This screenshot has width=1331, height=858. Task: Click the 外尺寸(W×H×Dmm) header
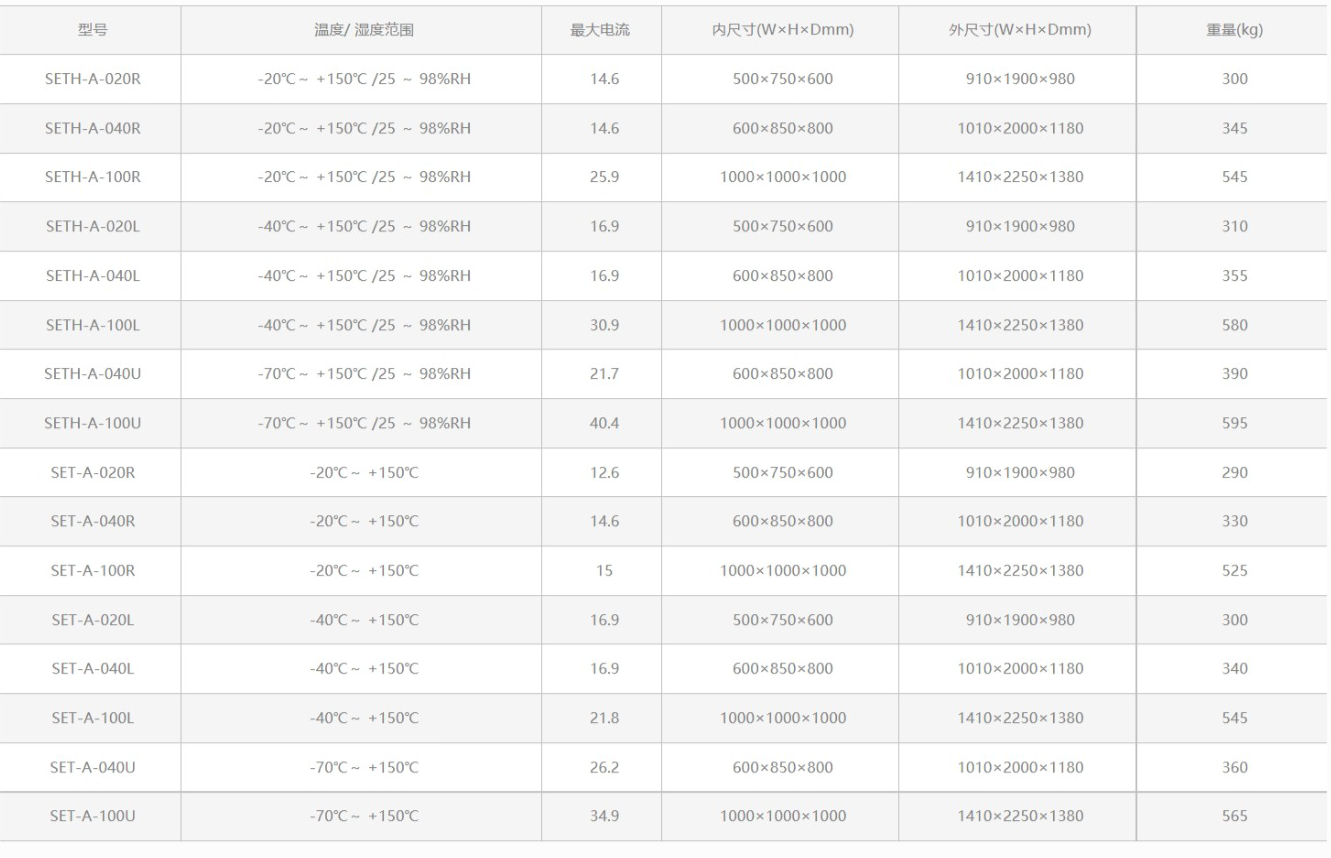pyautogui.click(x=1019, y=30)
